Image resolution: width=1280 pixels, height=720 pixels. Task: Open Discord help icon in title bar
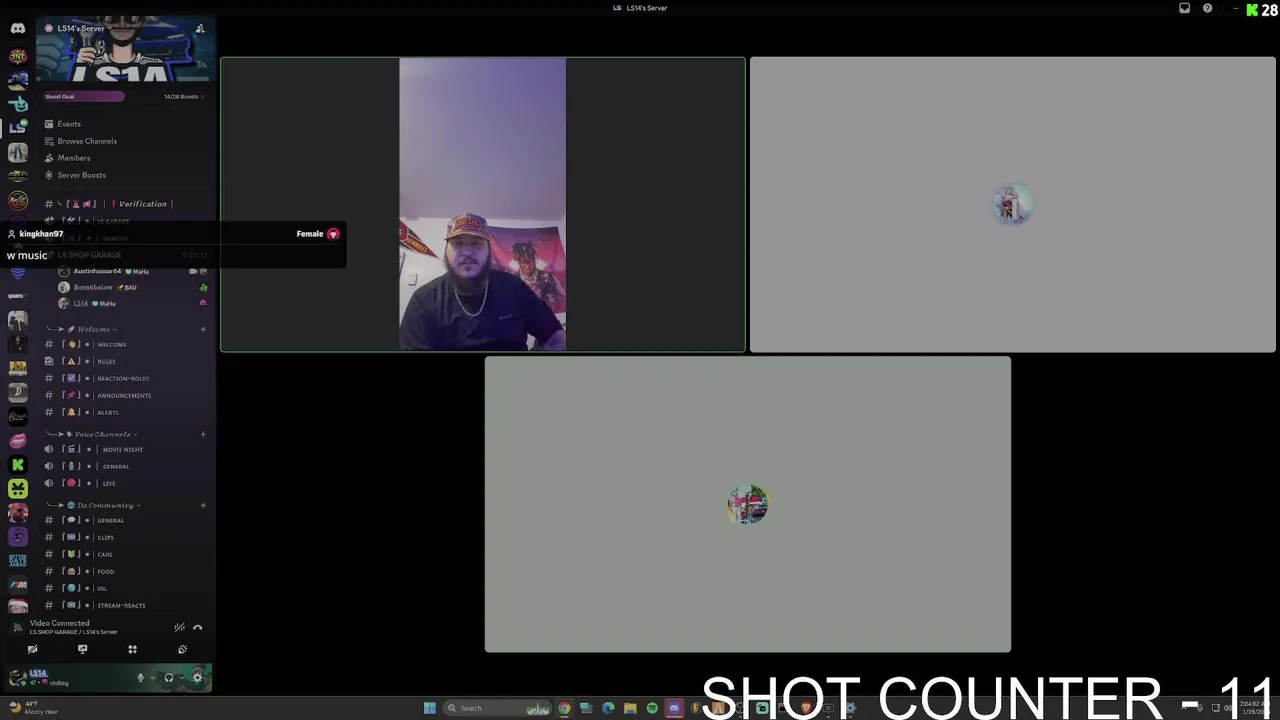(1208, 8)
